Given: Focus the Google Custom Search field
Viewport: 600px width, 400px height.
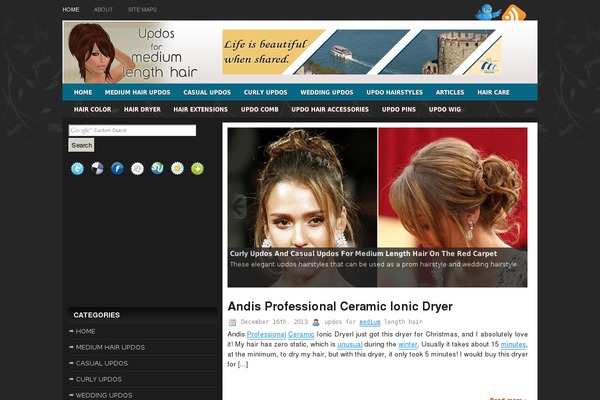Looking at the screenshot, I should pyautogui.click(x=132, y=130).
